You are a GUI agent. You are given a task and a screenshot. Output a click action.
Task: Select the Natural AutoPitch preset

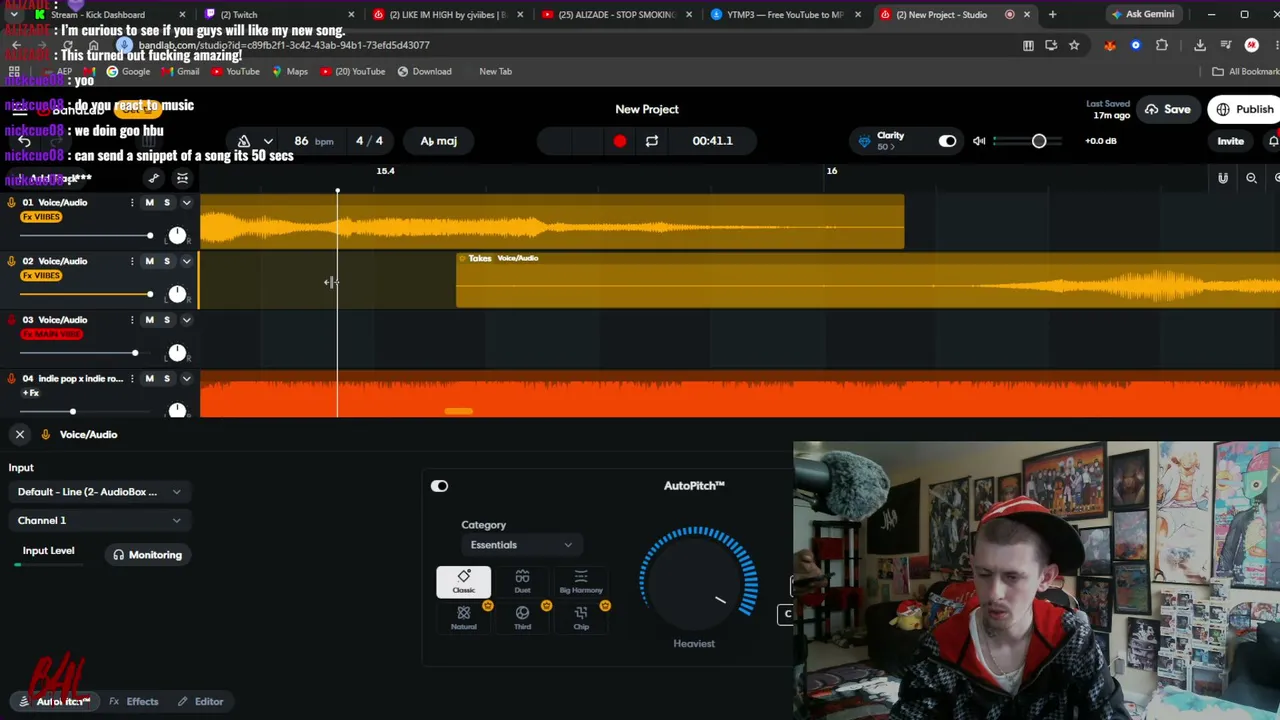[x=463, y=617]
